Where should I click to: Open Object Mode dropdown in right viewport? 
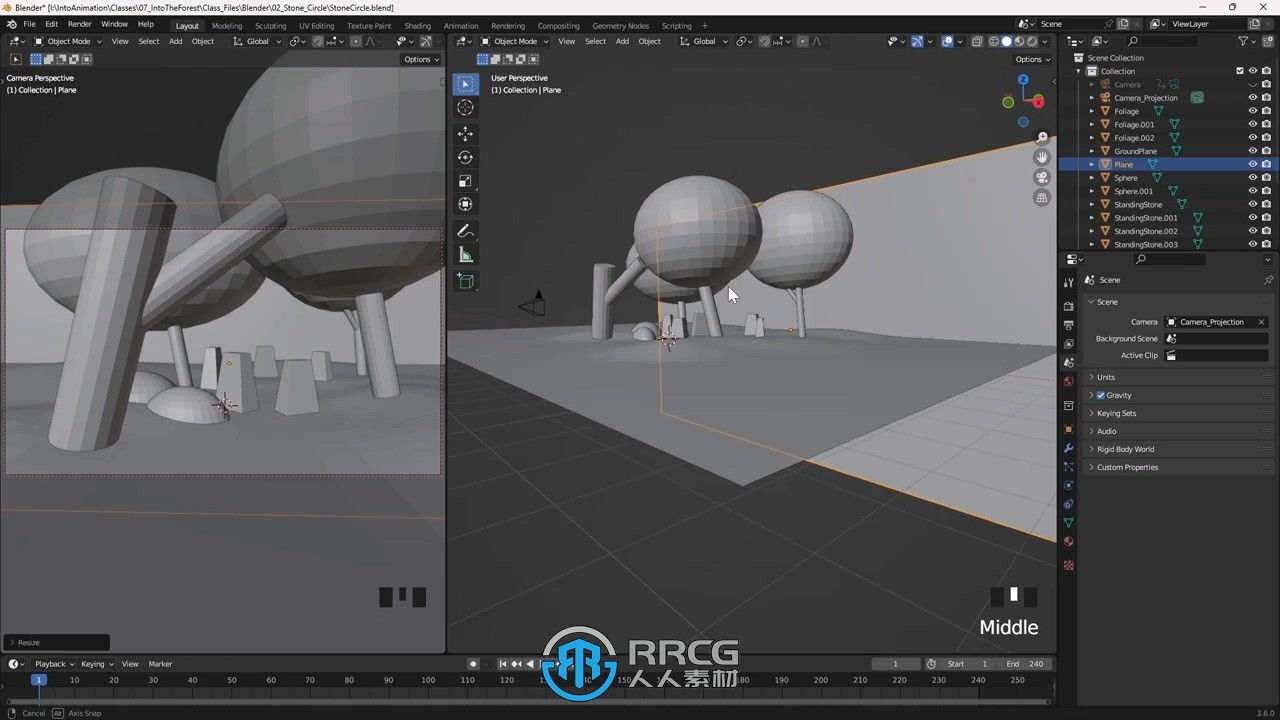[x=515, y=41]
